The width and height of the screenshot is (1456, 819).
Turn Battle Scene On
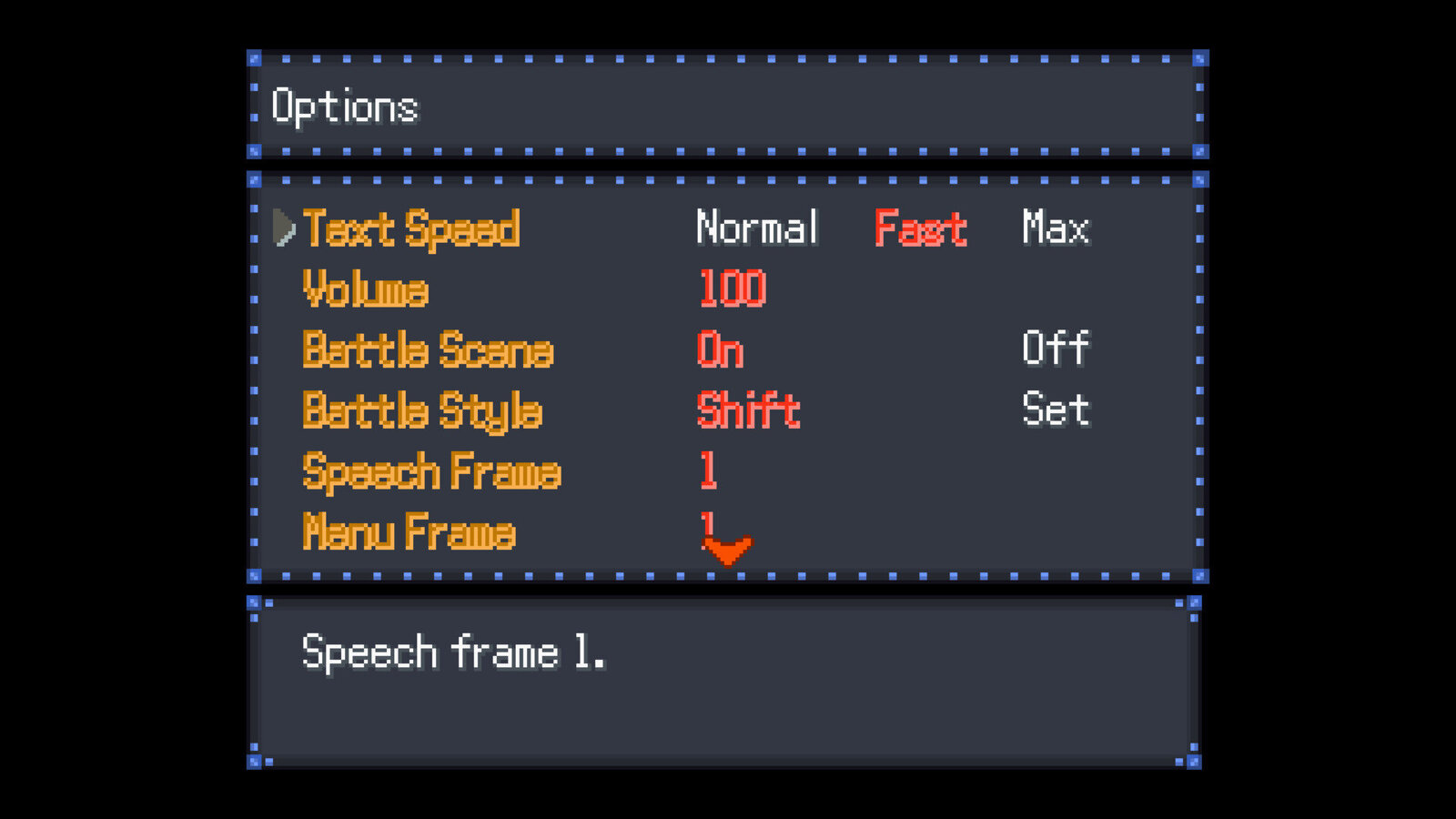720,349
